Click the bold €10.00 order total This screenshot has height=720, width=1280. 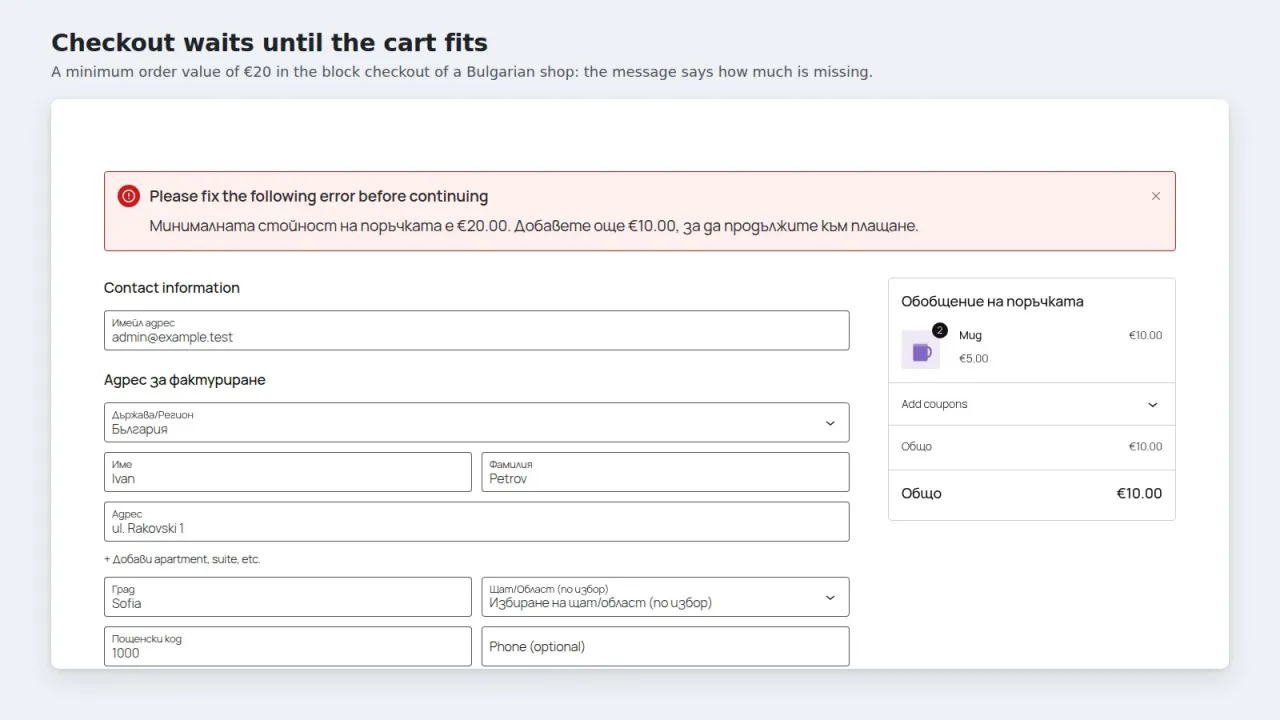click(1139, 493)
